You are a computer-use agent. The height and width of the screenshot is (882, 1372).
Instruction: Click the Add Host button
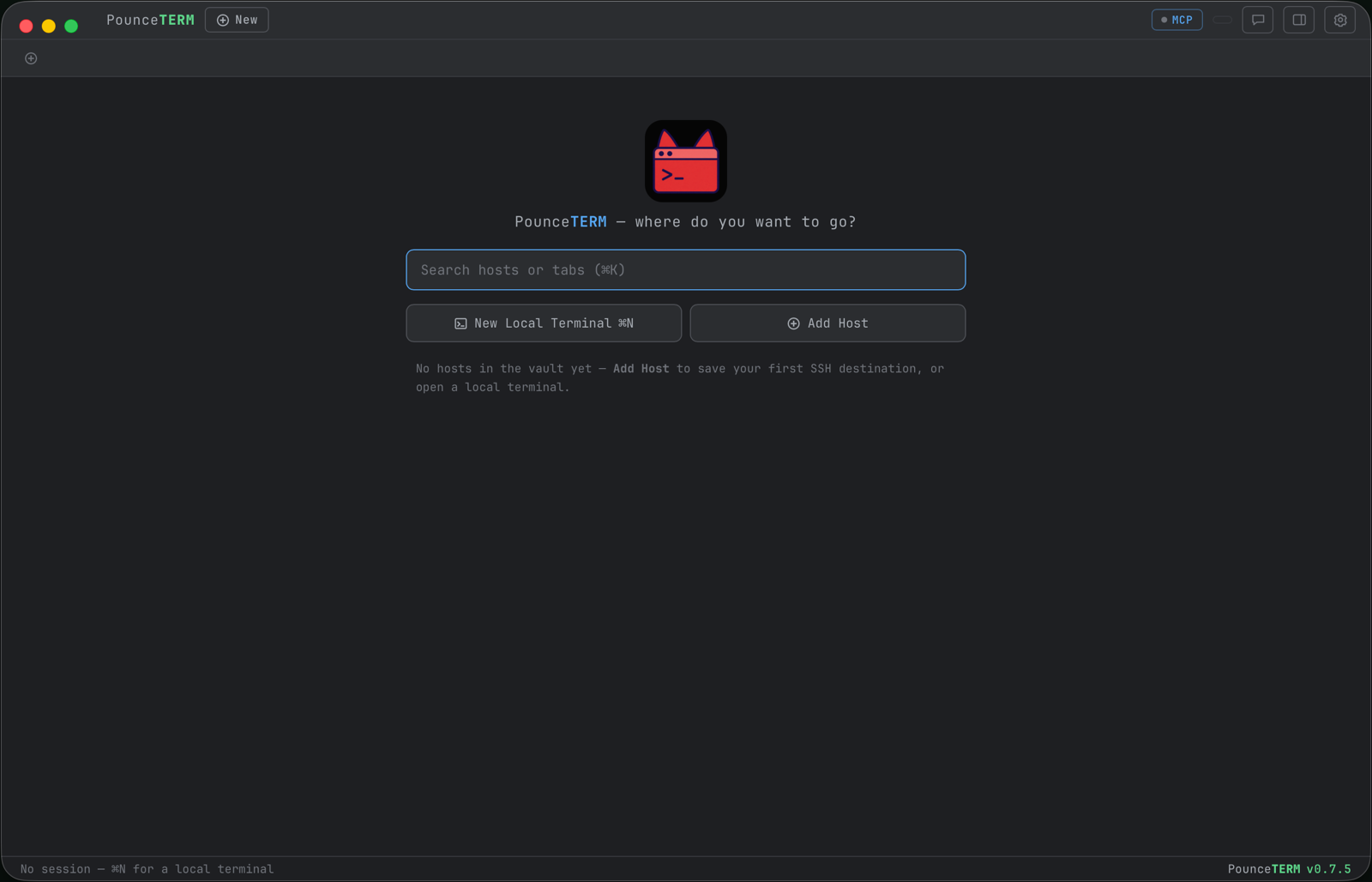pyautogui.click(x=827, y=323)
